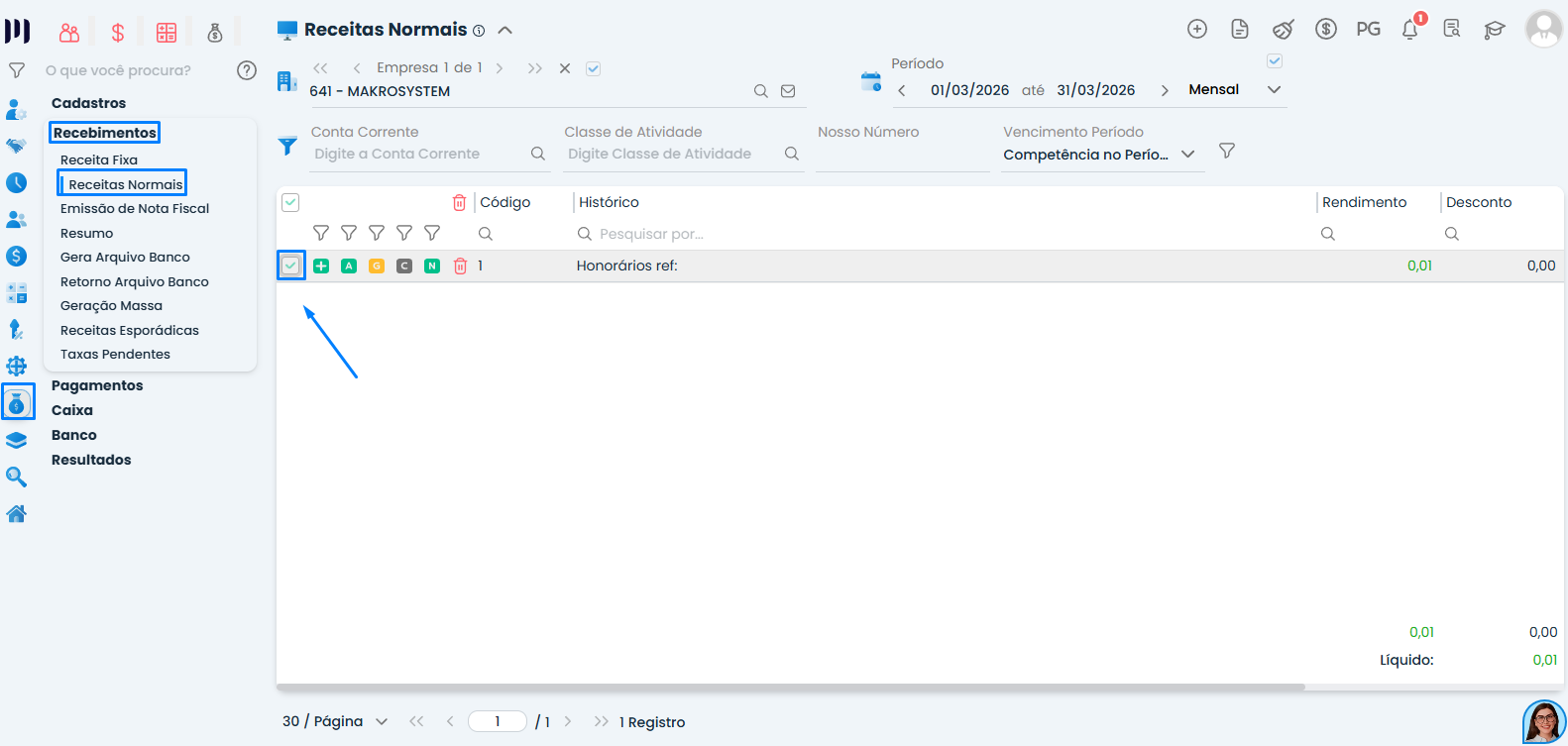Open the Vencimento Período dropdown
The image size is (1568, 746).
(x=1100, y=155)
